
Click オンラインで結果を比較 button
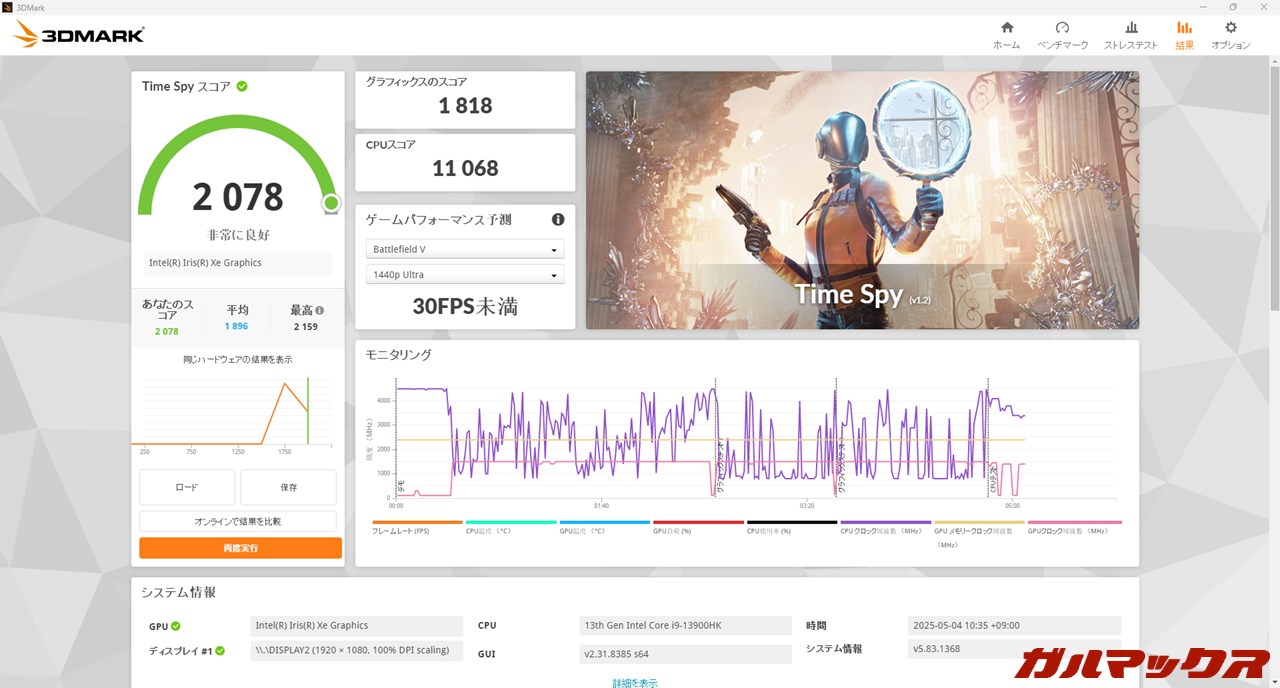[238, 521]
